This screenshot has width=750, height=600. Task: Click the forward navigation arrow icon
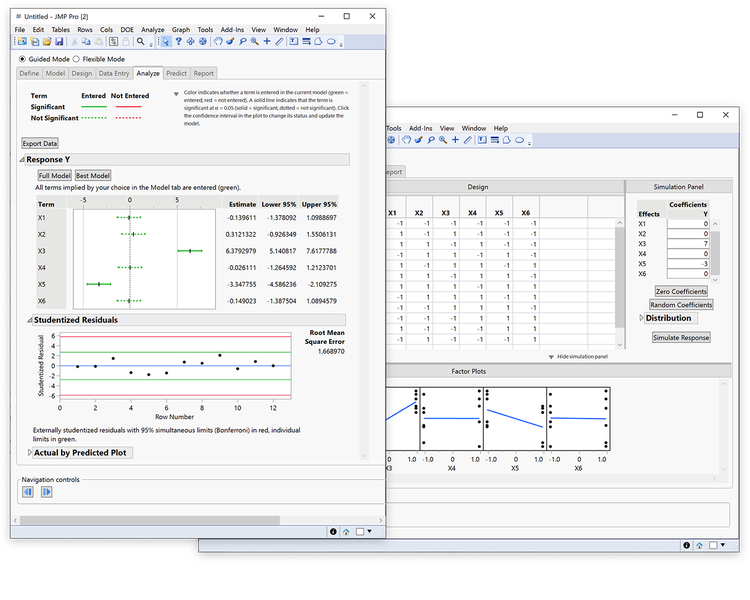point(46,492)
